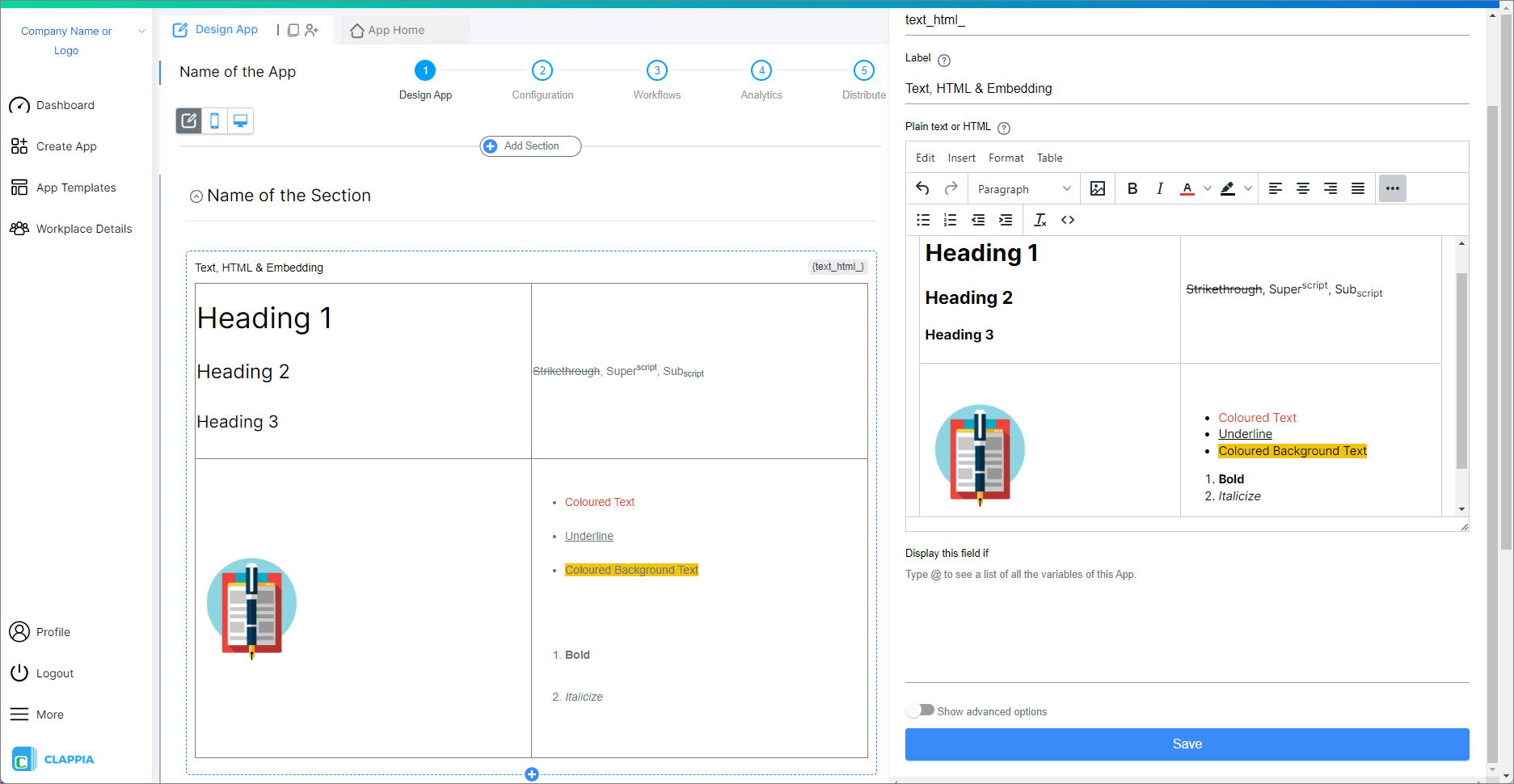Open the text color picker dropdown
This screenshot has width=1514, height=784.
click(x=1205, y=188)
